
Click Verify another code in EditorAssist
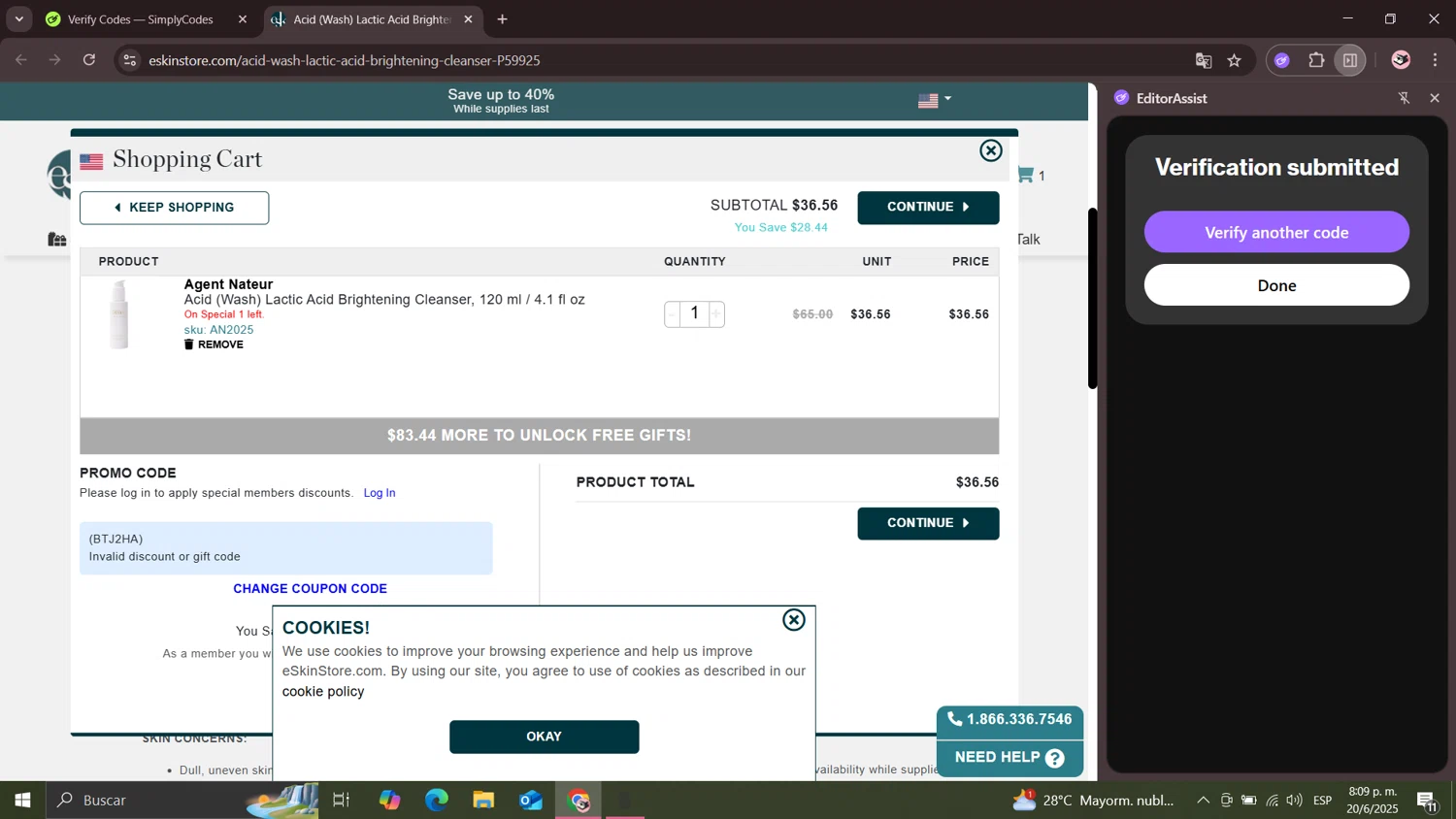pyautogui.click(x=1276, y=232)
